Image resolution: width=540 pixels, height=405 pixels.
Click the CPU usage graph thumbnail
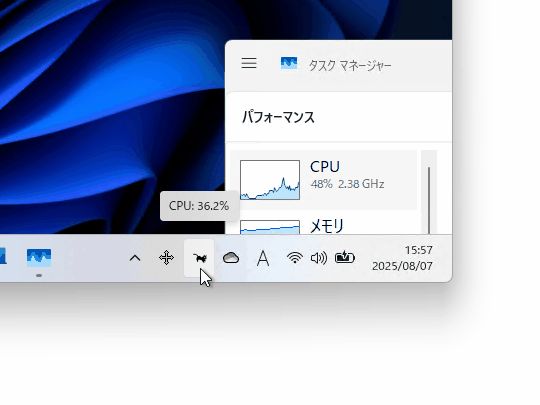(270, 180)
